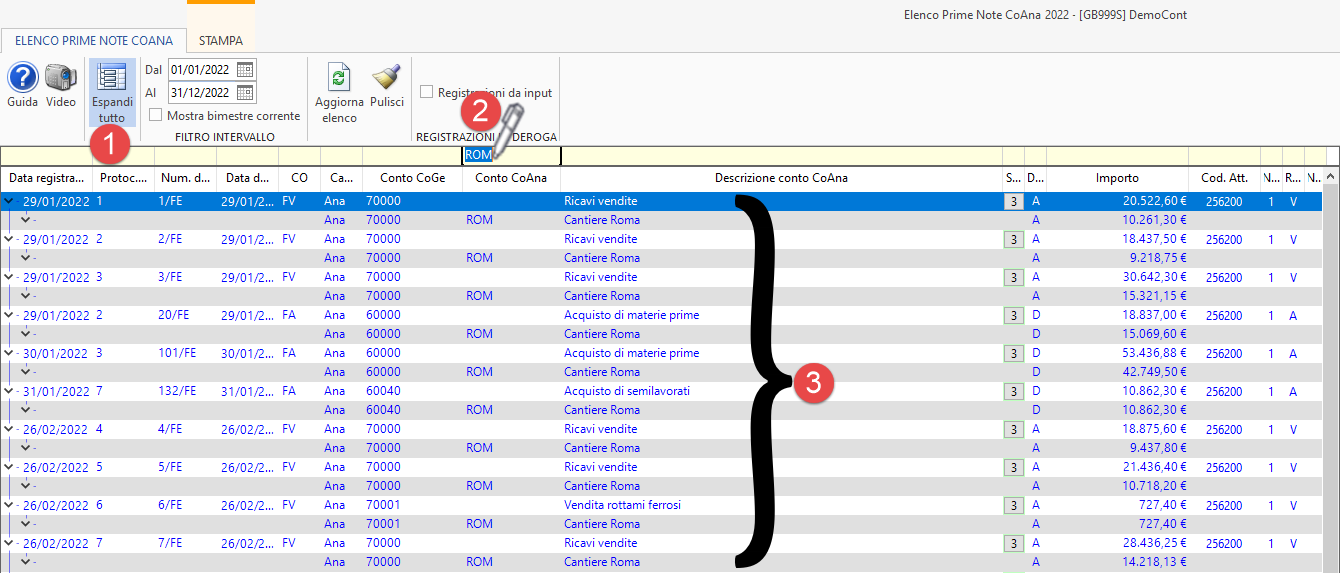This screenshot has height=573, width=1340.
Task: Sort by Conto CoAna column header
Action: point(511,178)
